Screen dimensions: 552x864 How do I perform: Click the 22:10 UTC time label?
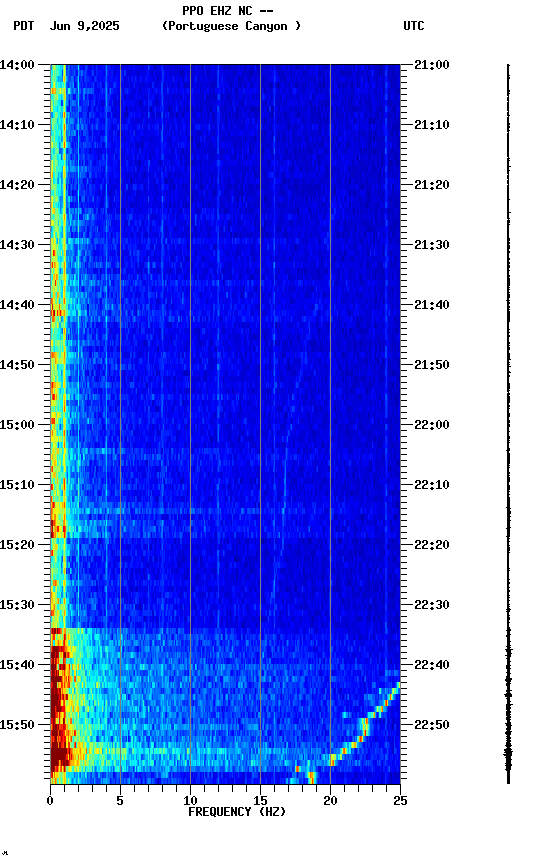pyautogui.click(x=432, y=485)
